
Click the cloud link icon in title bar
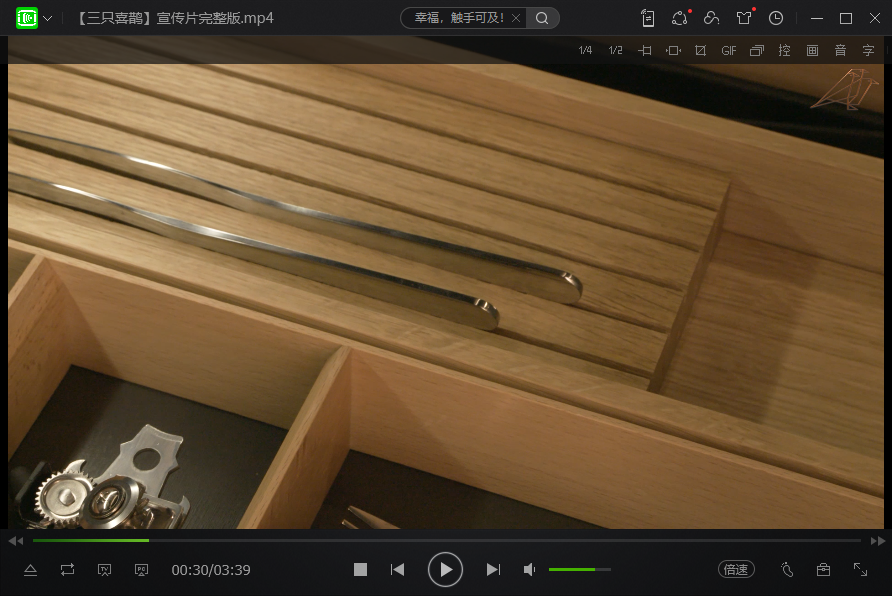(711, 18)
